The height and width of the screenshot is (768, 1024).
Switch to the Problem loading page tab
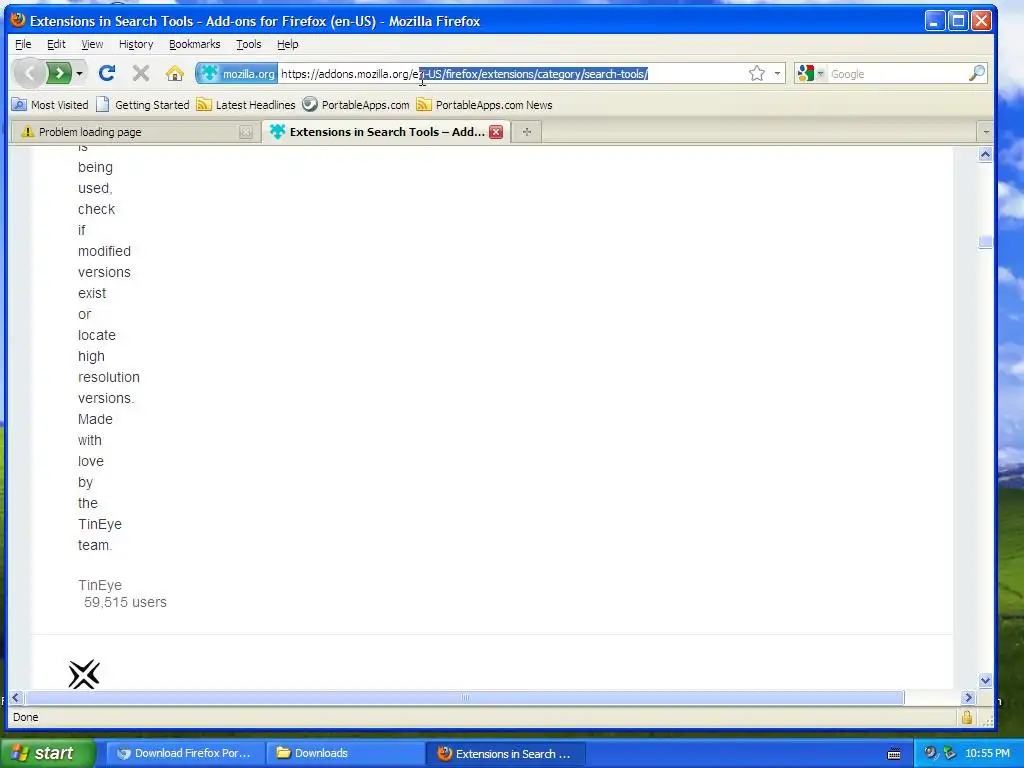point(134,132)
